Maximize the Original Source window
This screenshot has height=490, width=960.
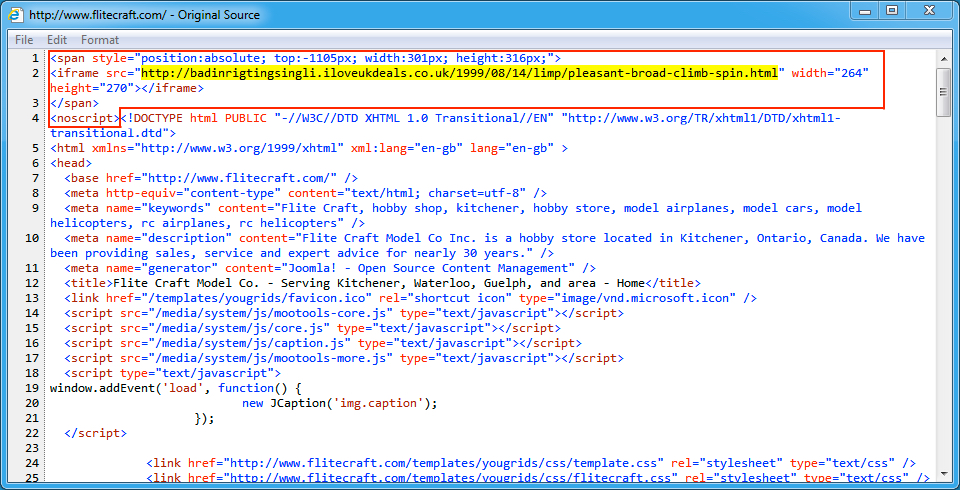pyautogui.click(x=891, y=10)
